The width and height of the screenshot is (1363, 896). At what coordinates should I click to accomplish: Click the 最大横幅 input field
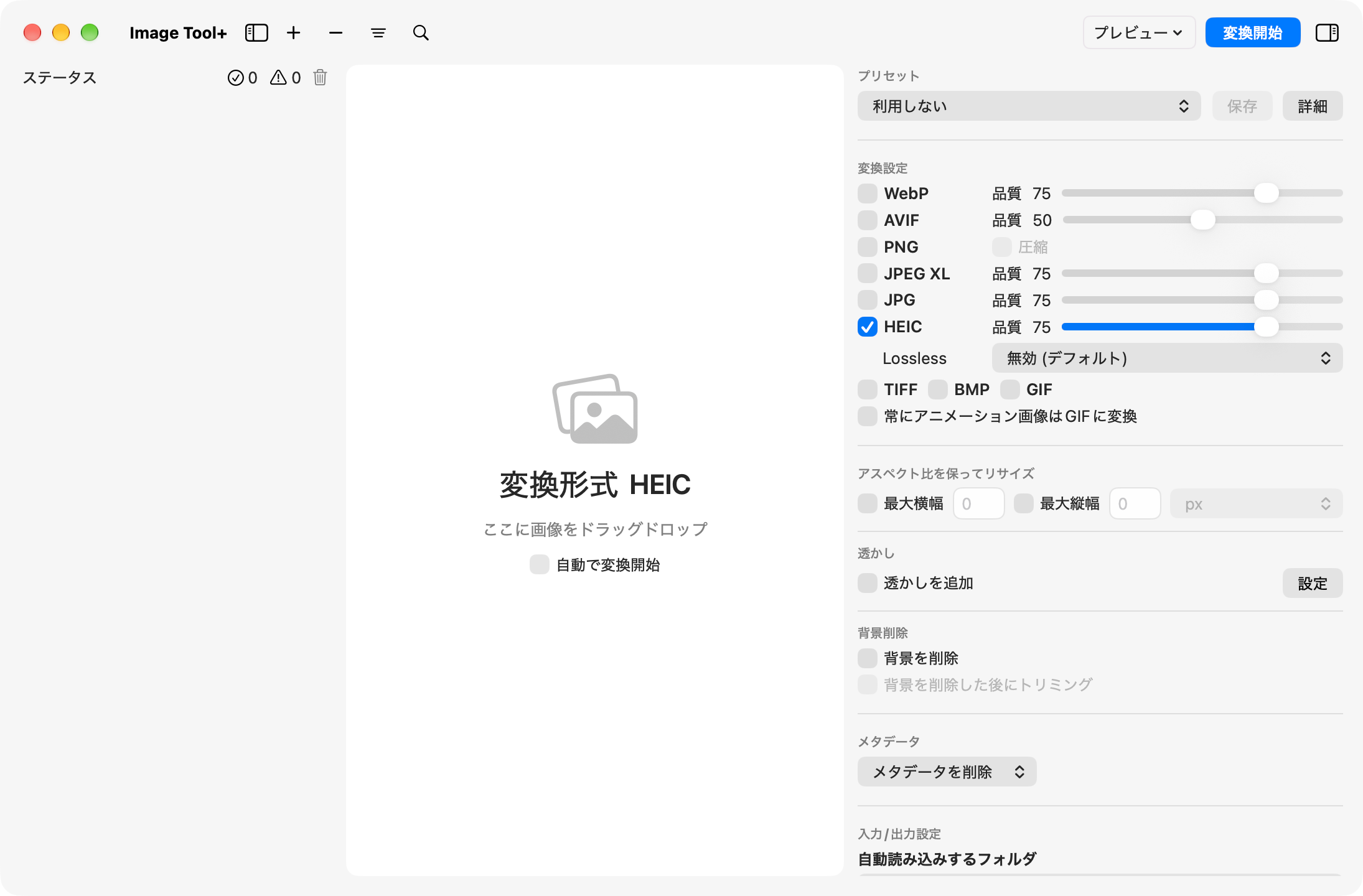978,504
